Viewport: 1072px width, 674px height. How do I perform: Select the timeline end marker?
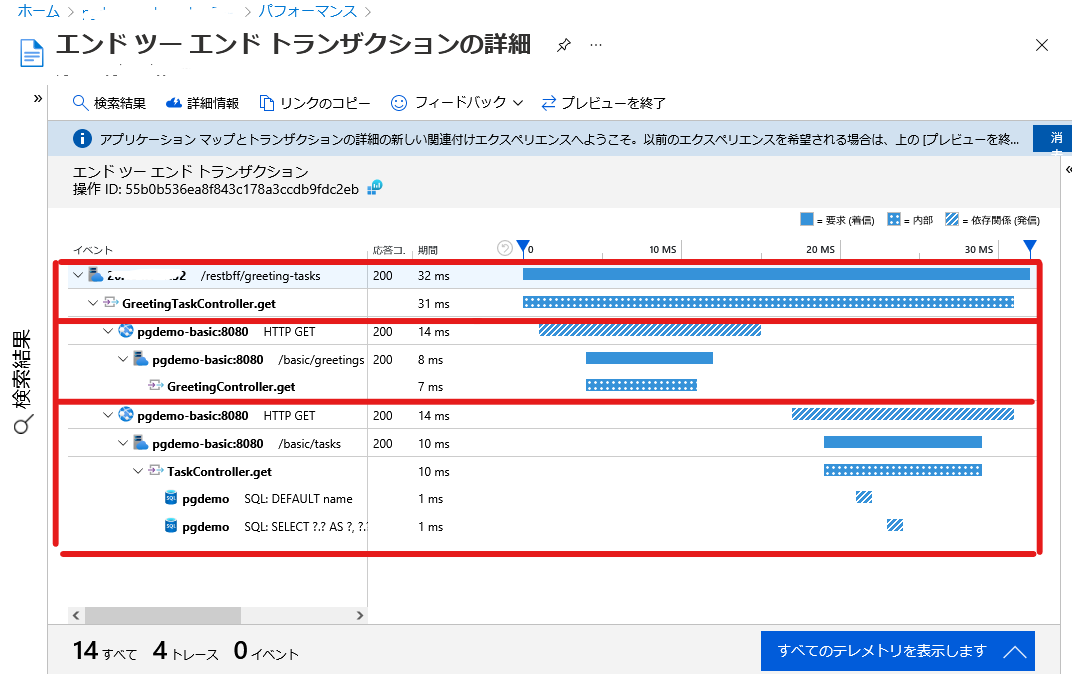click(x=1030, y=249)
